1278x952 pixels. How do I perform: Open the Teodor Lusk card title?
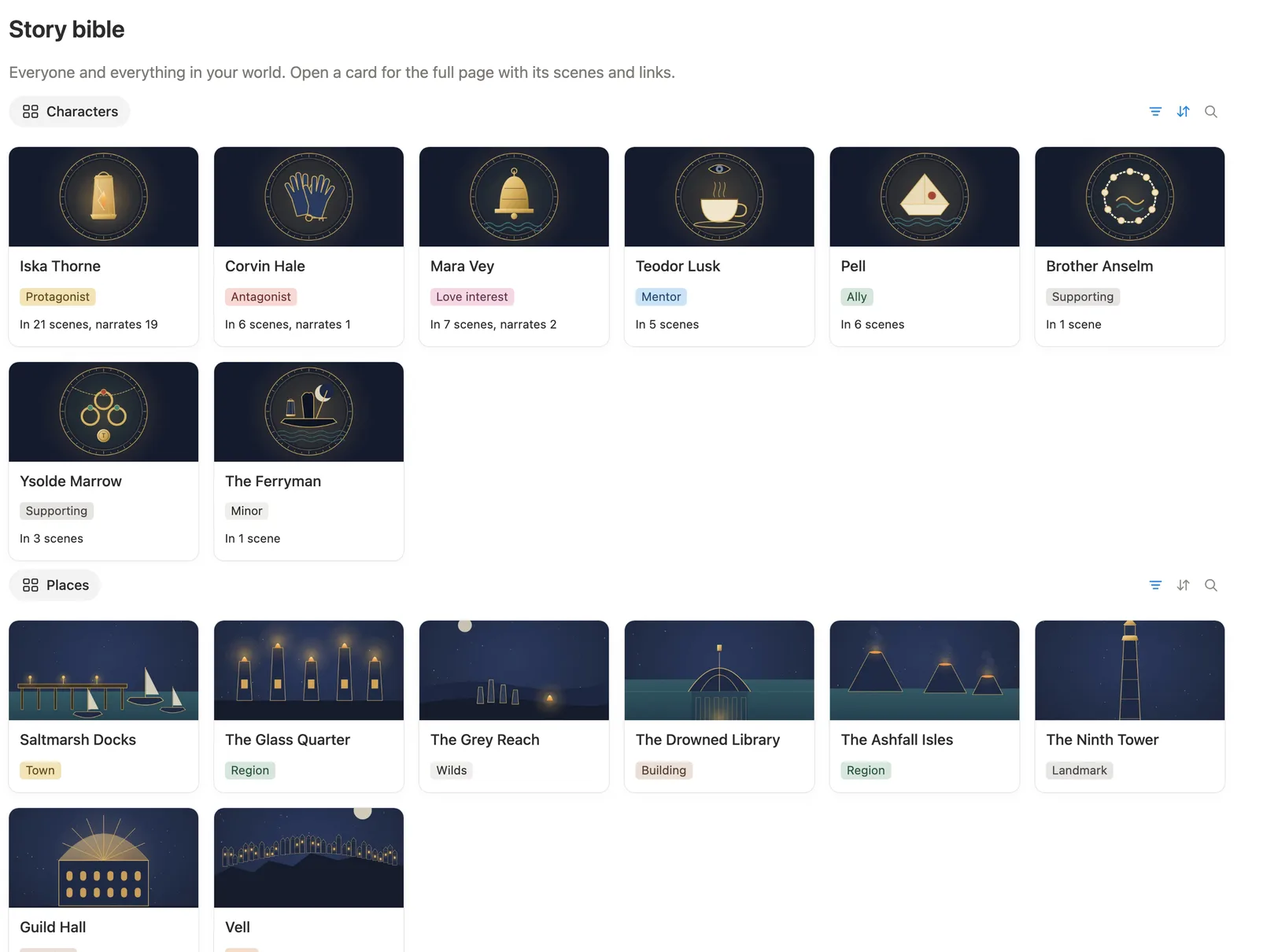click(x=678, y=266)
